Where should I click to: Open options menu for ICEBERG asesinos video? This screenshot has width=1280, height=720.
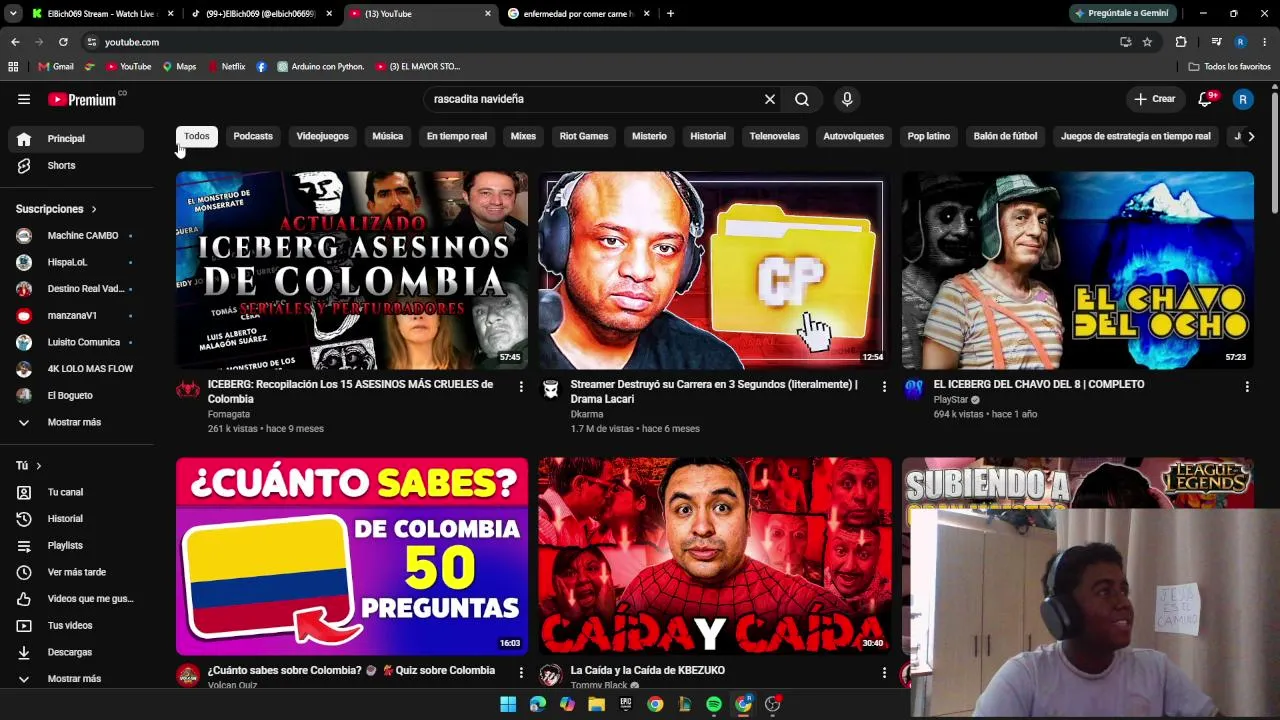pos(521,387)
